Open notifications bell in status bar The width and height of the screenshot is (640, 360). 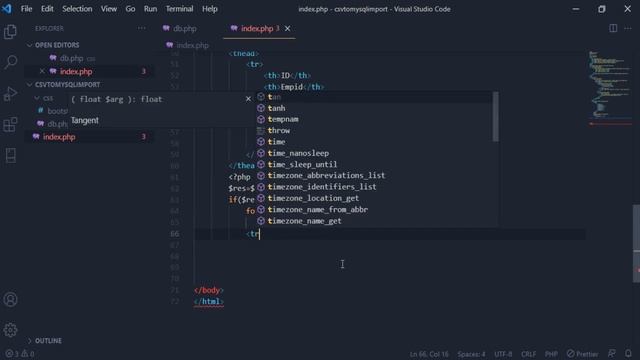(x=628, y=353)
